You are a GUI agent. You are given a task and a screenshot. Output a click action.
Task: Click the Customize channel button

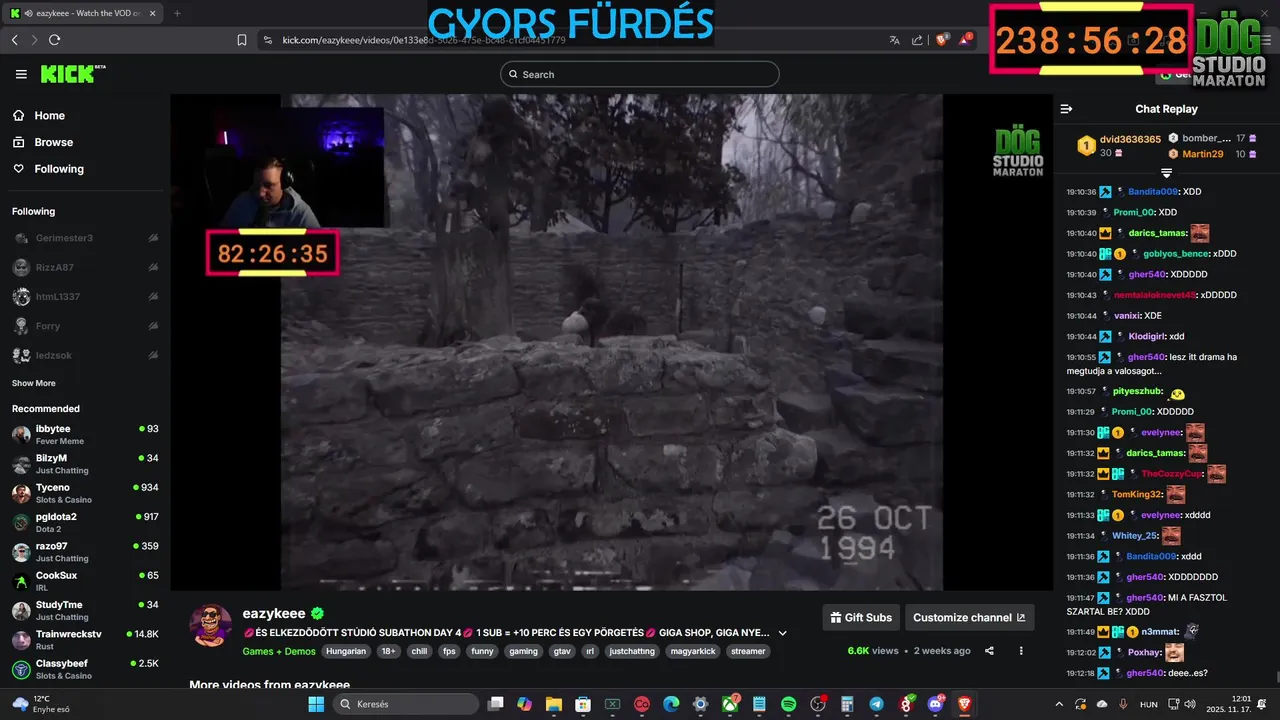click(969, 617)
